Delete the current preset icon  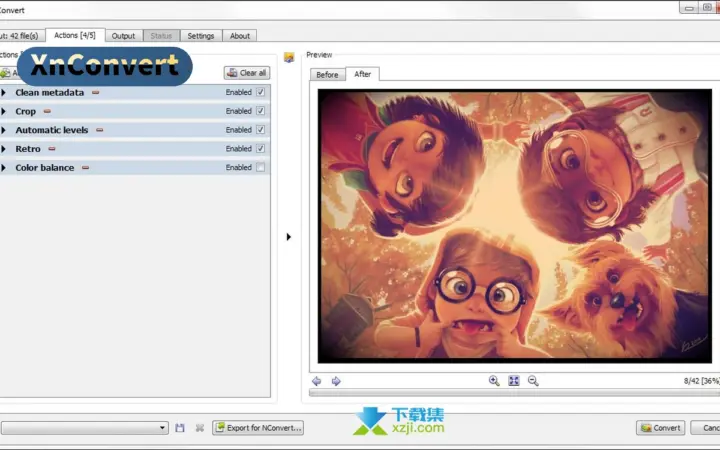(200, 428)
